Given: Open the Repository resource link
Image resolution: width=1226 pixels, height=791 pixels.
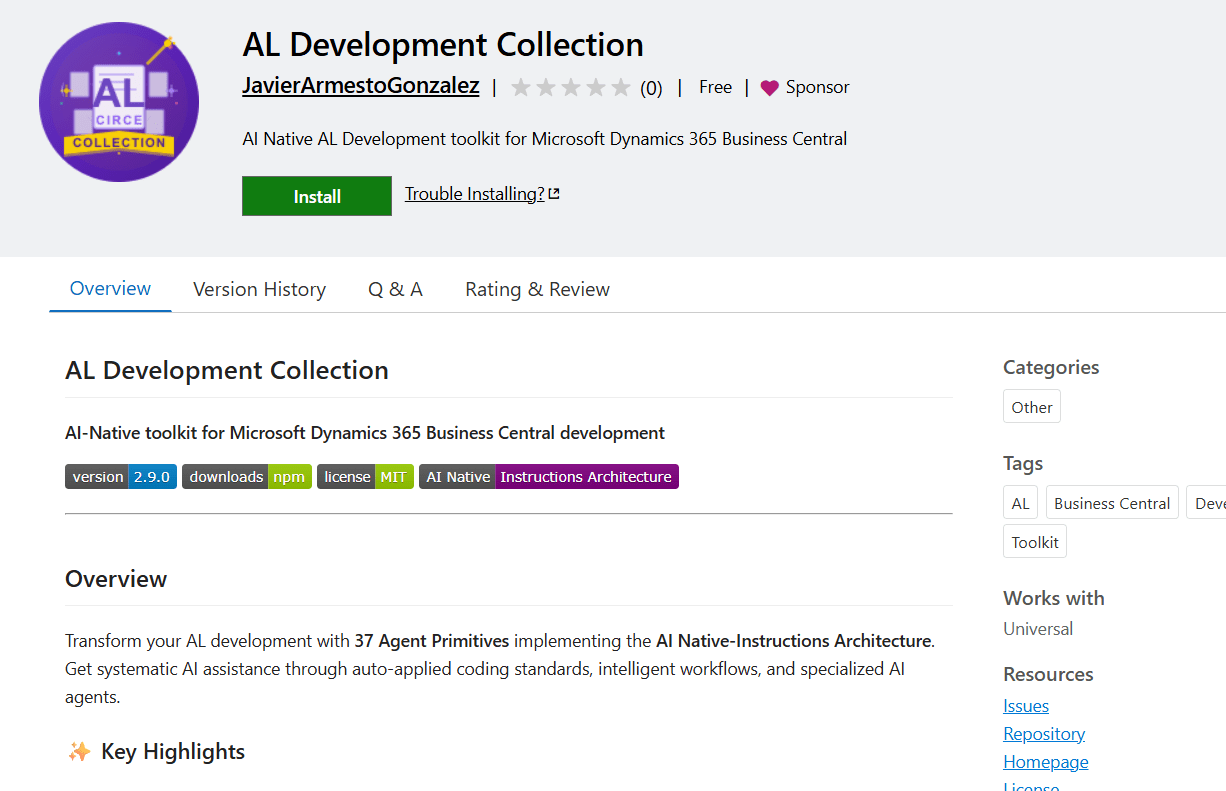Looking at the screenshot, I should coord(1044,734).
